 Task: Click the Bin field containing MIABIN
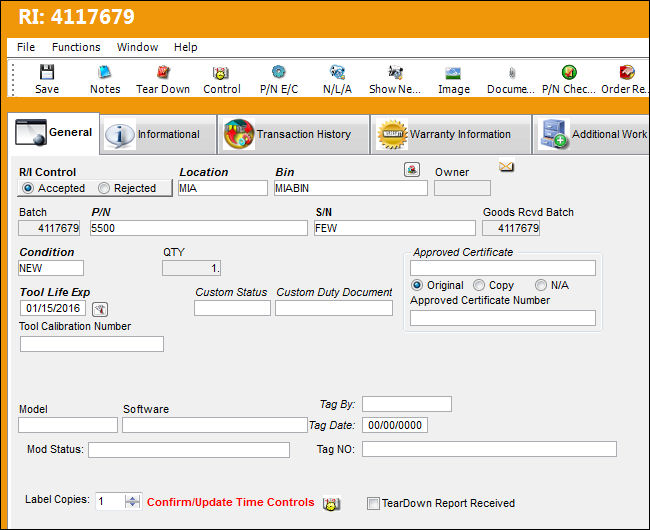[x=350, y=188]
